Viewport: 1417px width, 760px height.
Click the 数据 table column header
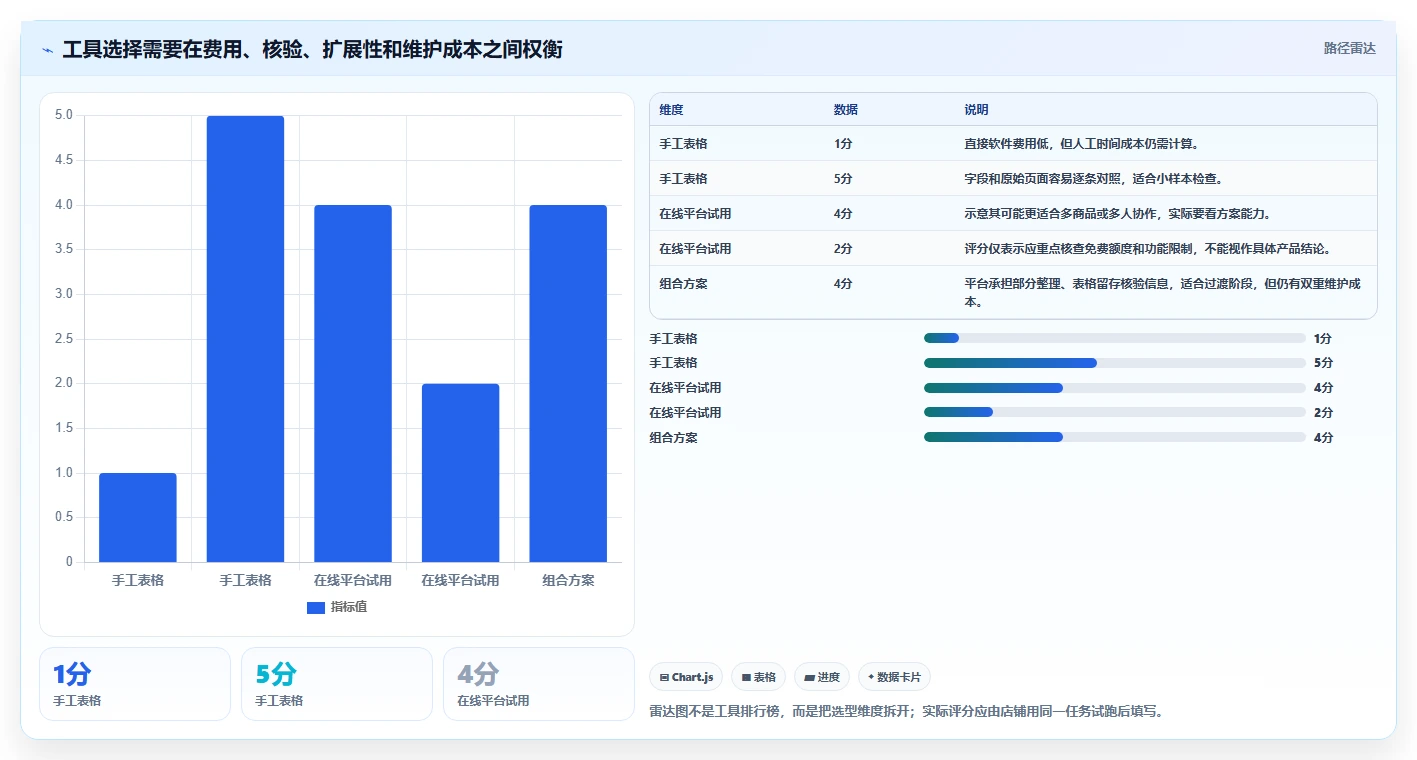pos(846,110)
